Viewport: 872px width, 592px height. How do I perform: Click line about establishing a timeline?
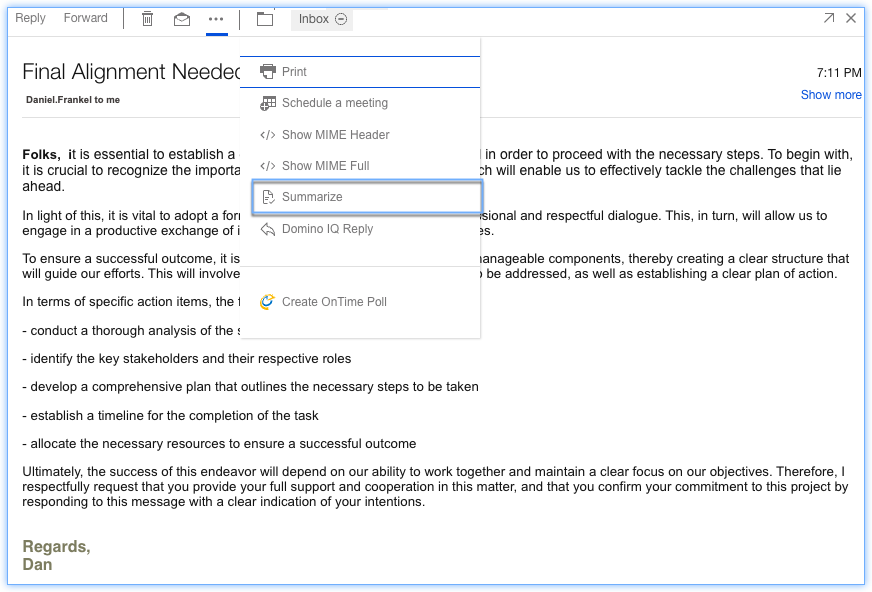tap(170, 416)
